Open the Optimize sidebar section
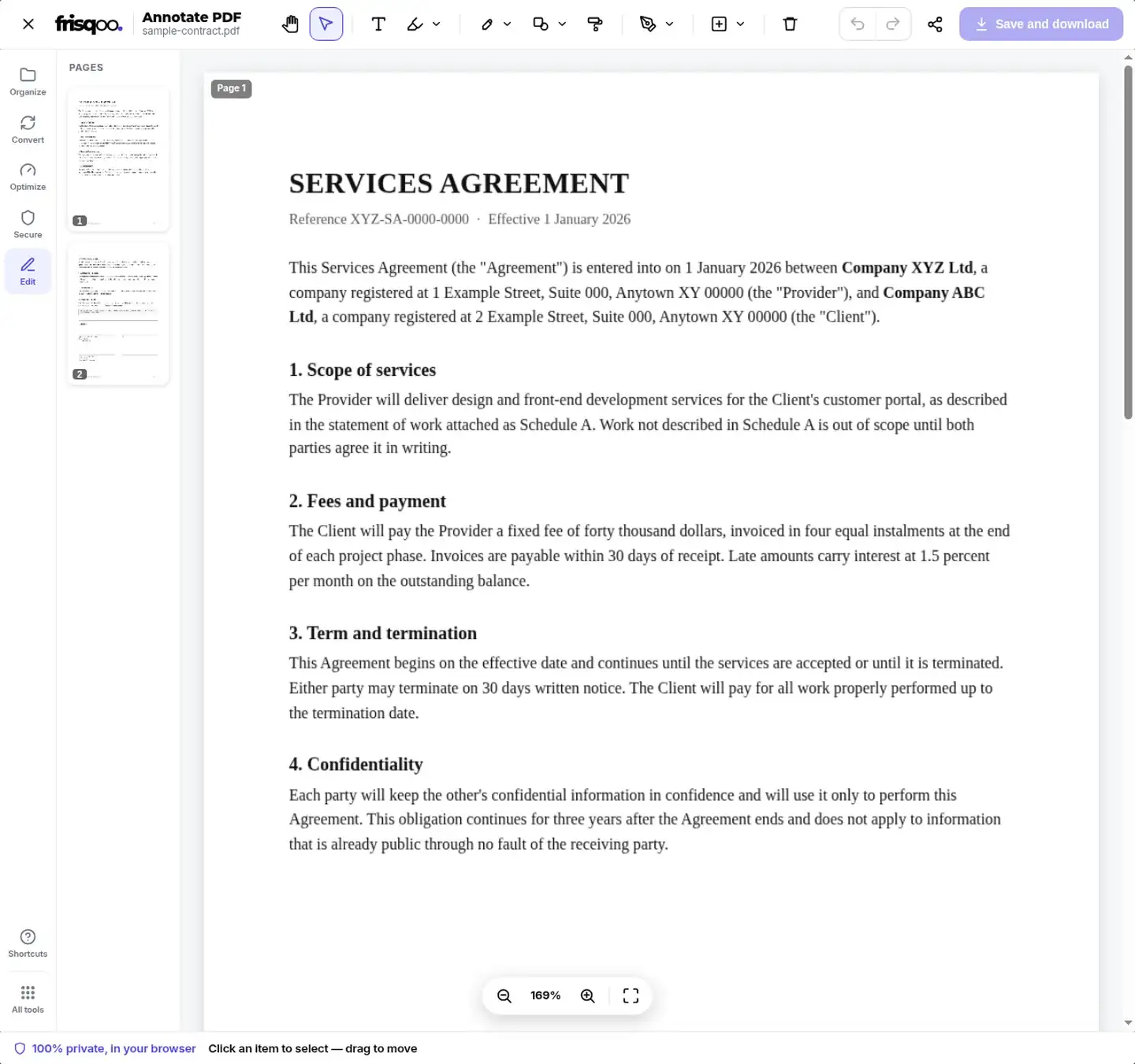 [x=28, y=177]
